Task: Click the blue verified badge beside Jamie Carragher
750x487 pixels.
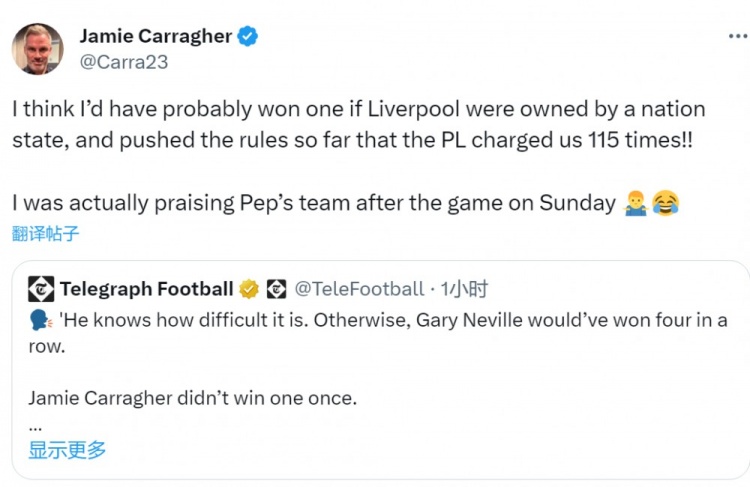Action: (x=248, y=36)
